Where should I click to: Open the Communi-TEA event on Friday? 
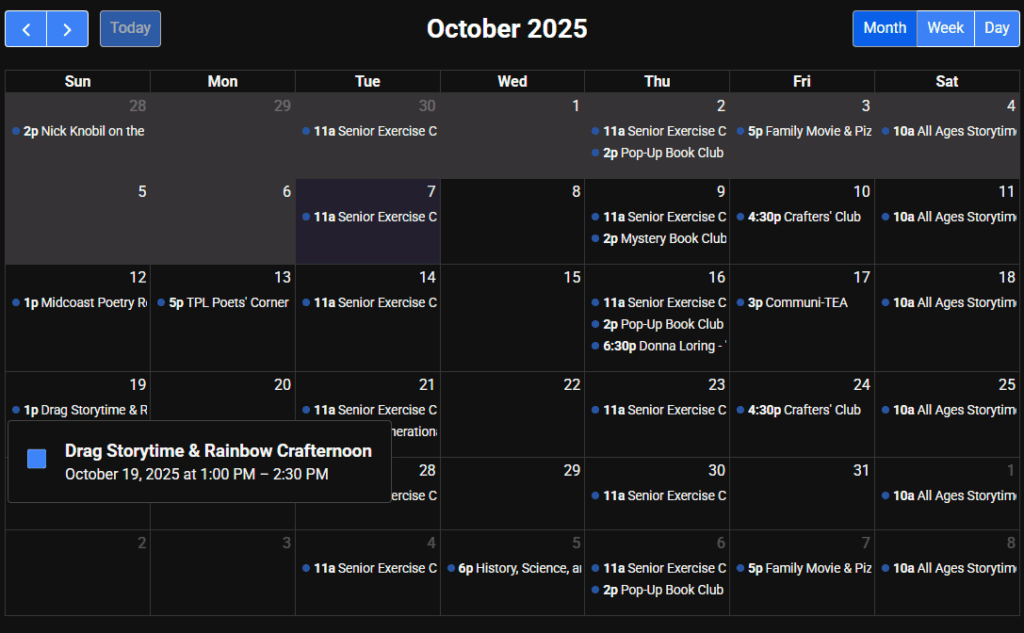tap(799, 303)
